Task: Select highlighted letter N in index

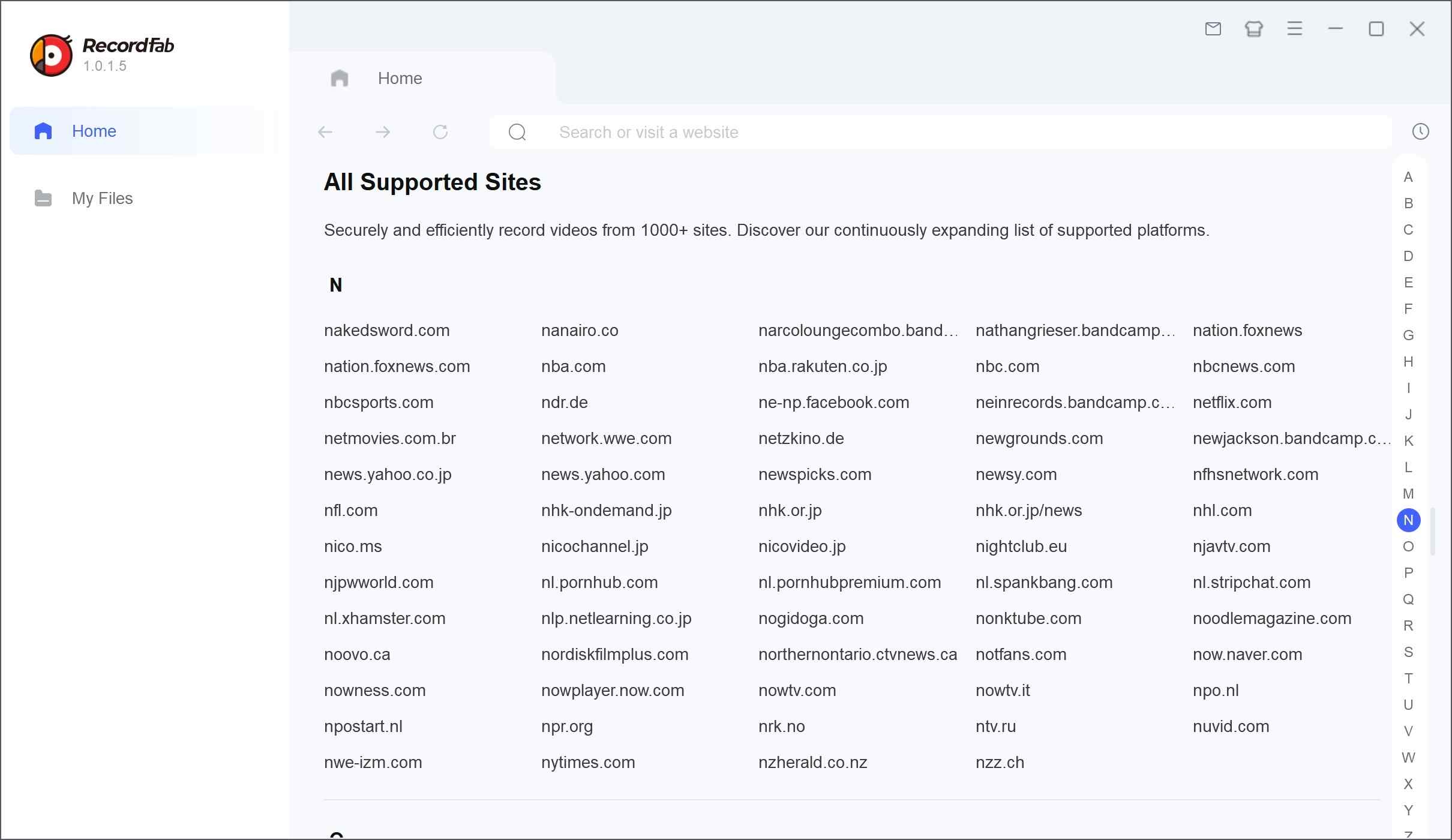Action: [x=1408, y=520]
